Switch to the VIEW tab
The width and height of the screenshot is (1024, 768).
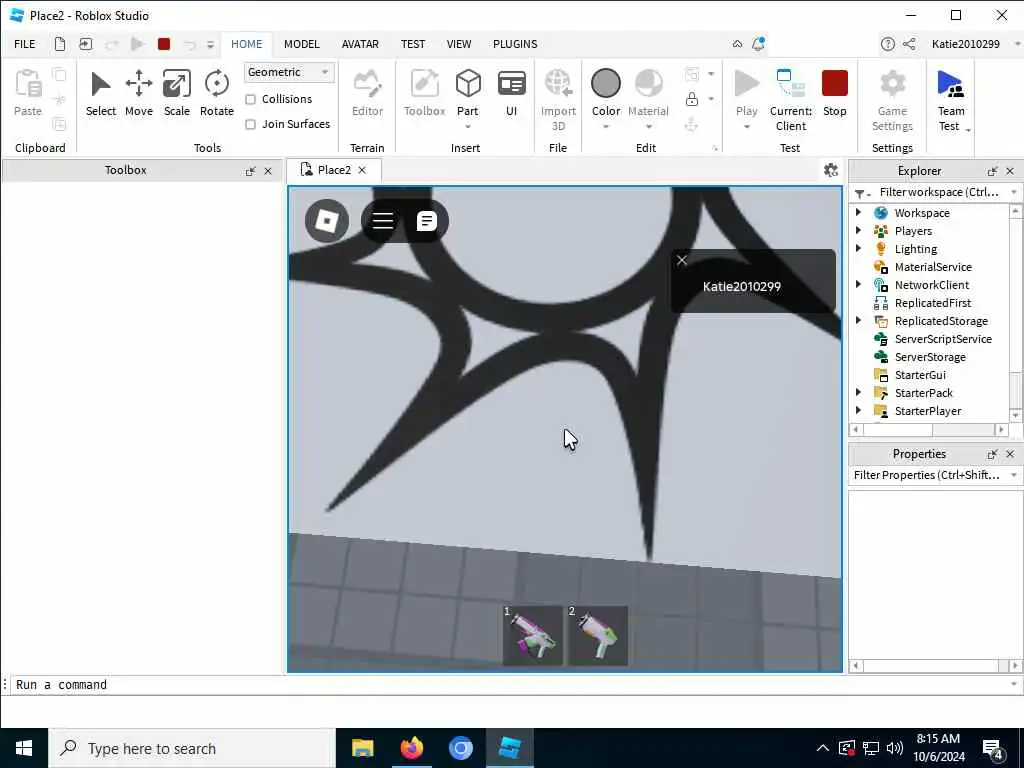pos(458,44)
